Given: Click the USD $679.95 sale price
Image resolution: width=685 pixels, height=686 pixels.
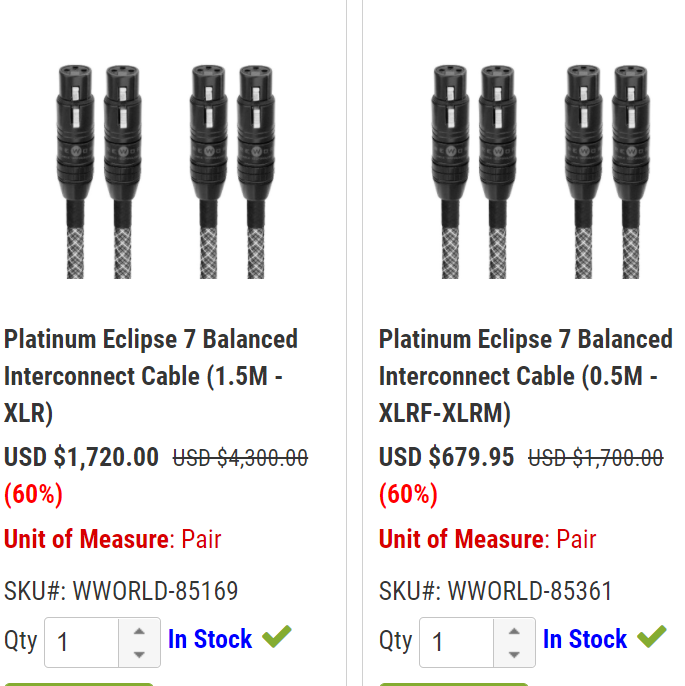Looking at the screenshot, I should point(447,457).
